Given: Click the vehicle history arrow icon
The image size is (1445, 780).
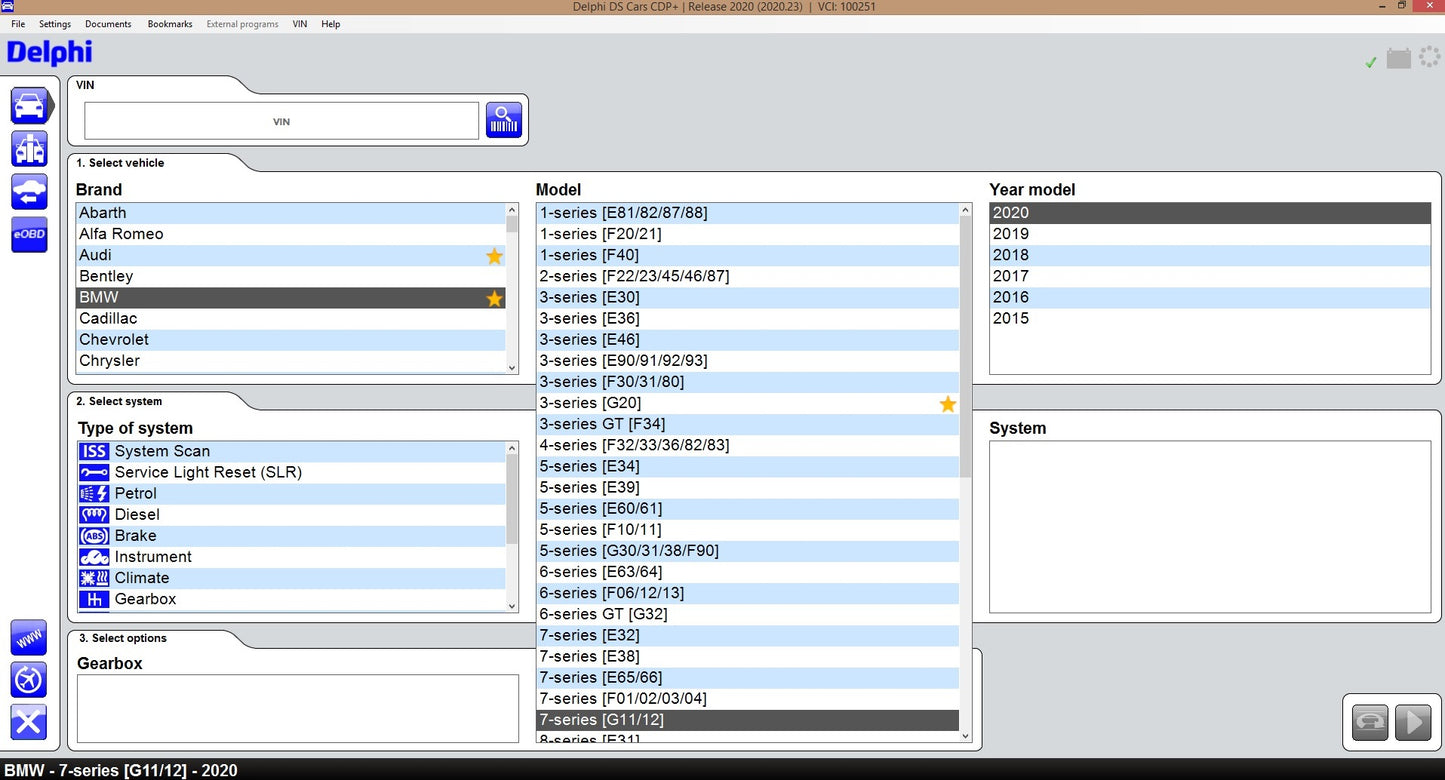Looking at the screenshot, I should [x=29, y=191].
